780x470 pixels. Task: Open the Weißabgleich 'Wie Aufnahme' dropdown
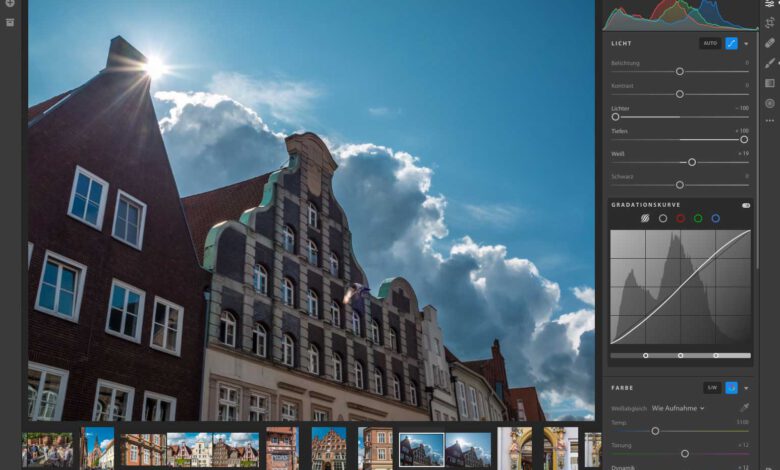tap(678, 408)
